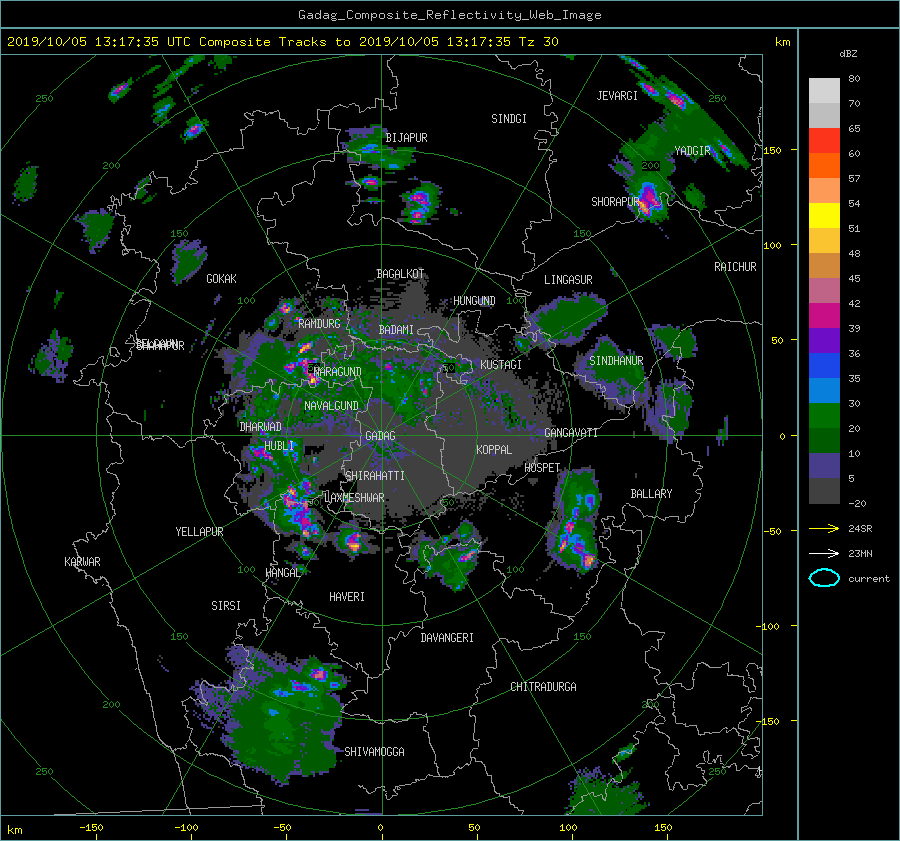This screenshot has height=841, width=900.
Task: Click the 'current' legend label
Action: tap(868, 579)
